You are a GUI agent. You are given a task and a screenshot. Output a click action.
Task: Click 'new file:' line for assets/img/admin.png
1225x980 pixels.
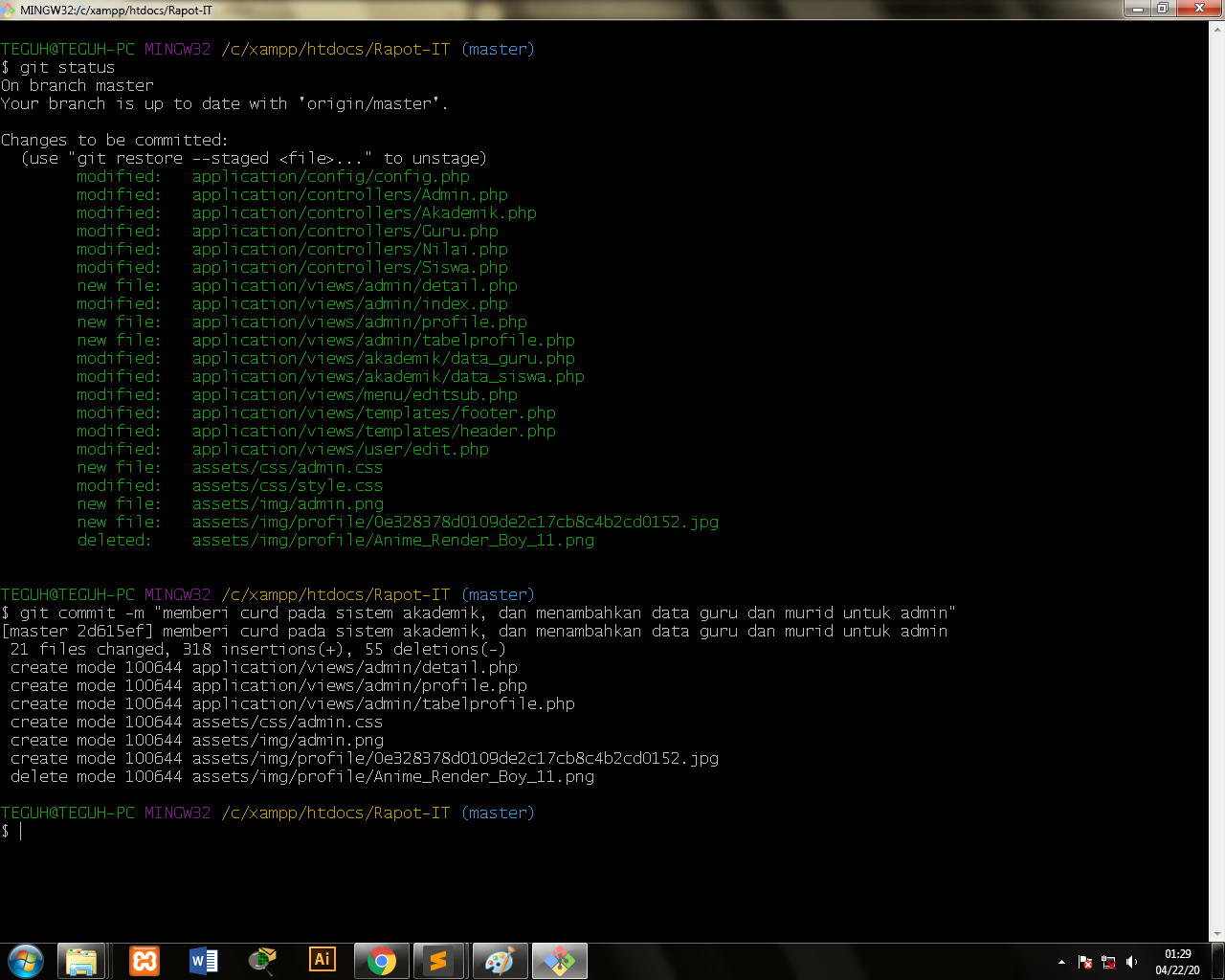click(231, 504)
